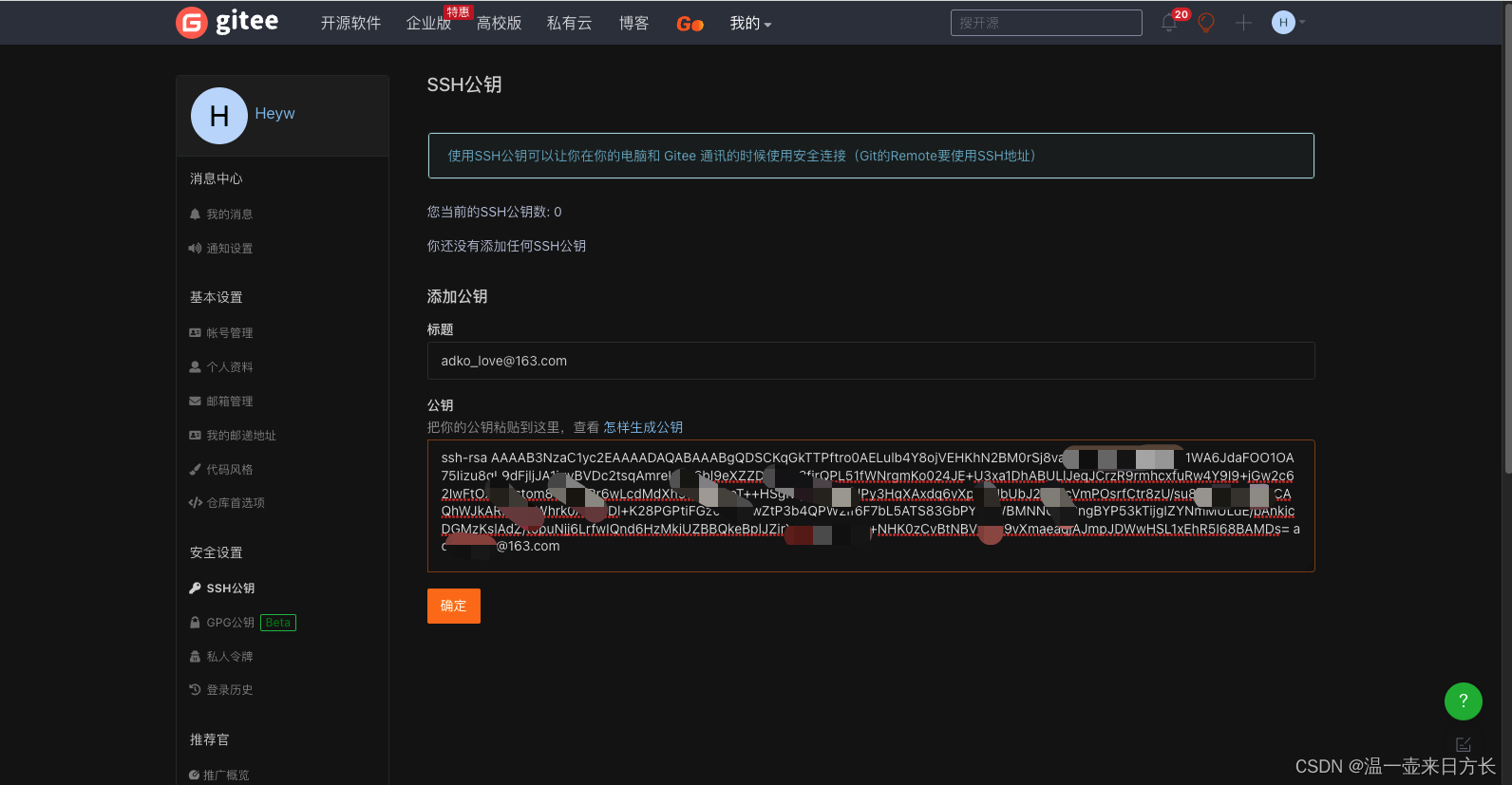Open the Gitee logo homepage

tap(228, 22)
